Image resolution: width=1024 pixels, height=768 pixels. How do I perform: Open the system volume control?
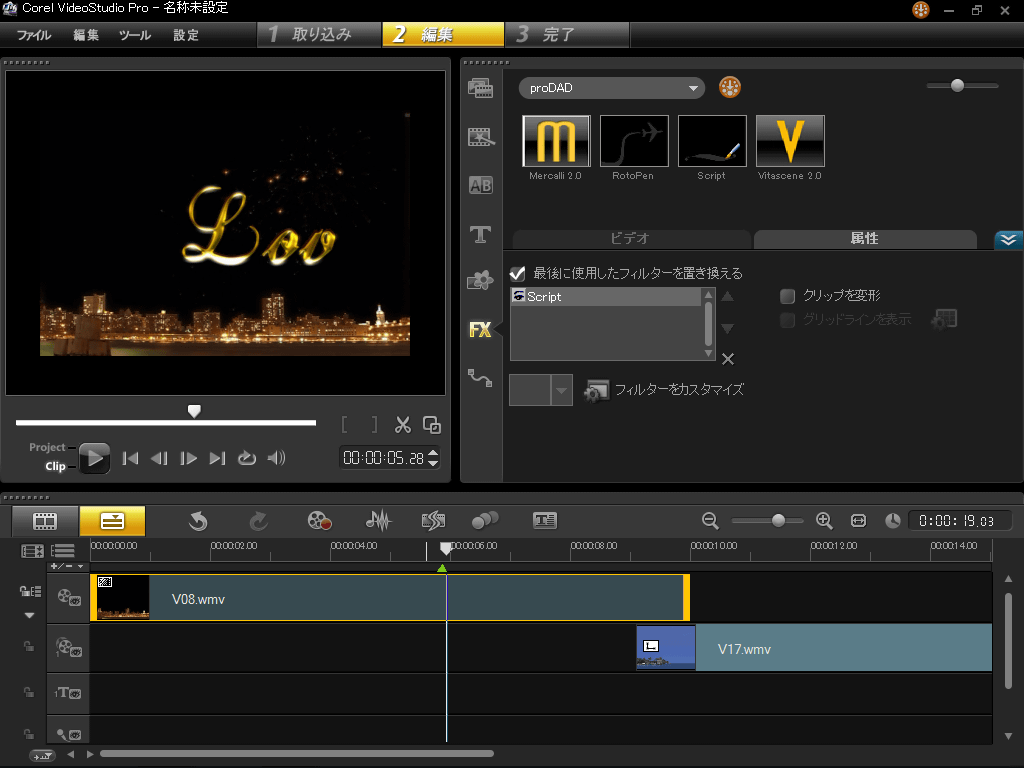(x=276, y=458)
